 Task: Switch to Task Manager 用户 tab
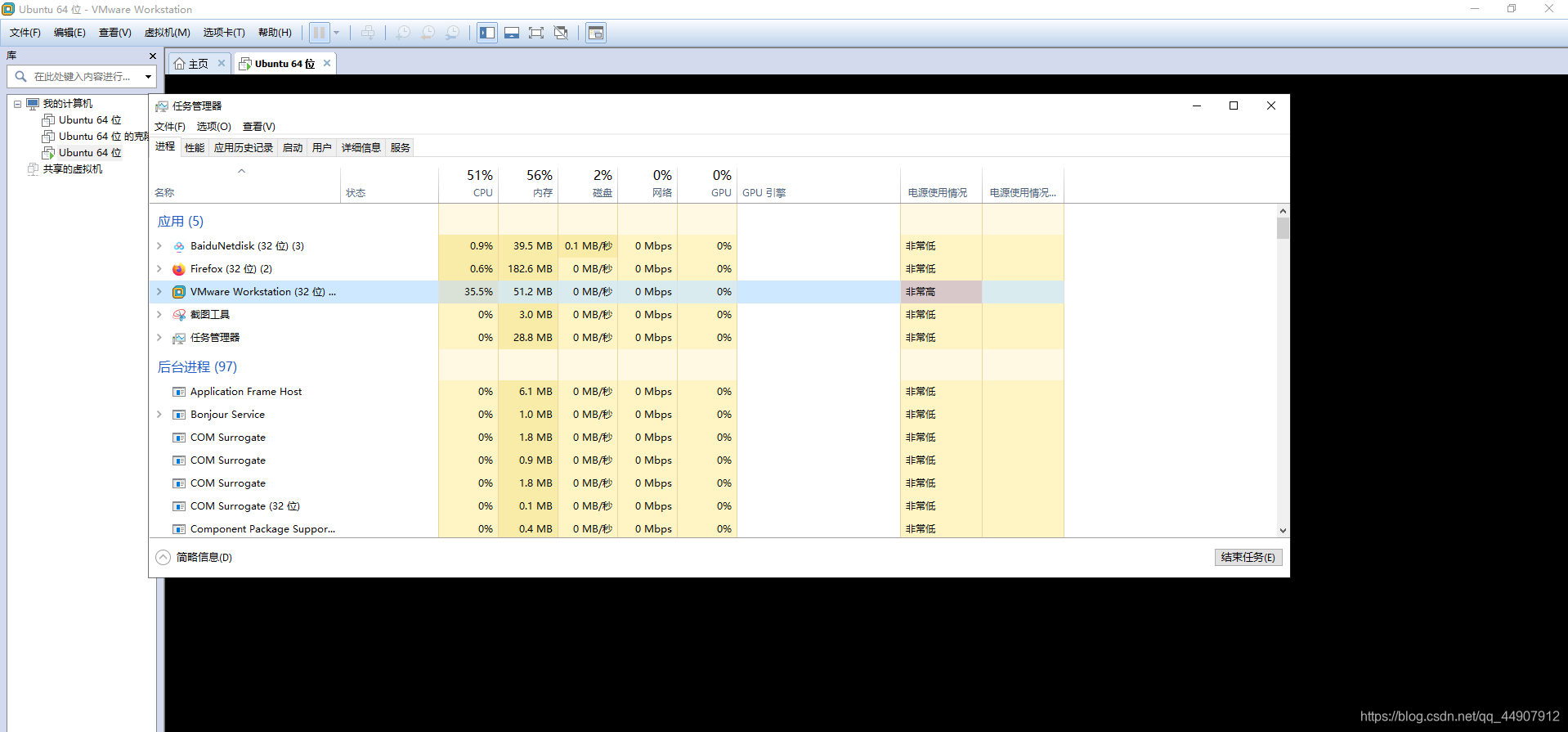click(x=322, y=148)
